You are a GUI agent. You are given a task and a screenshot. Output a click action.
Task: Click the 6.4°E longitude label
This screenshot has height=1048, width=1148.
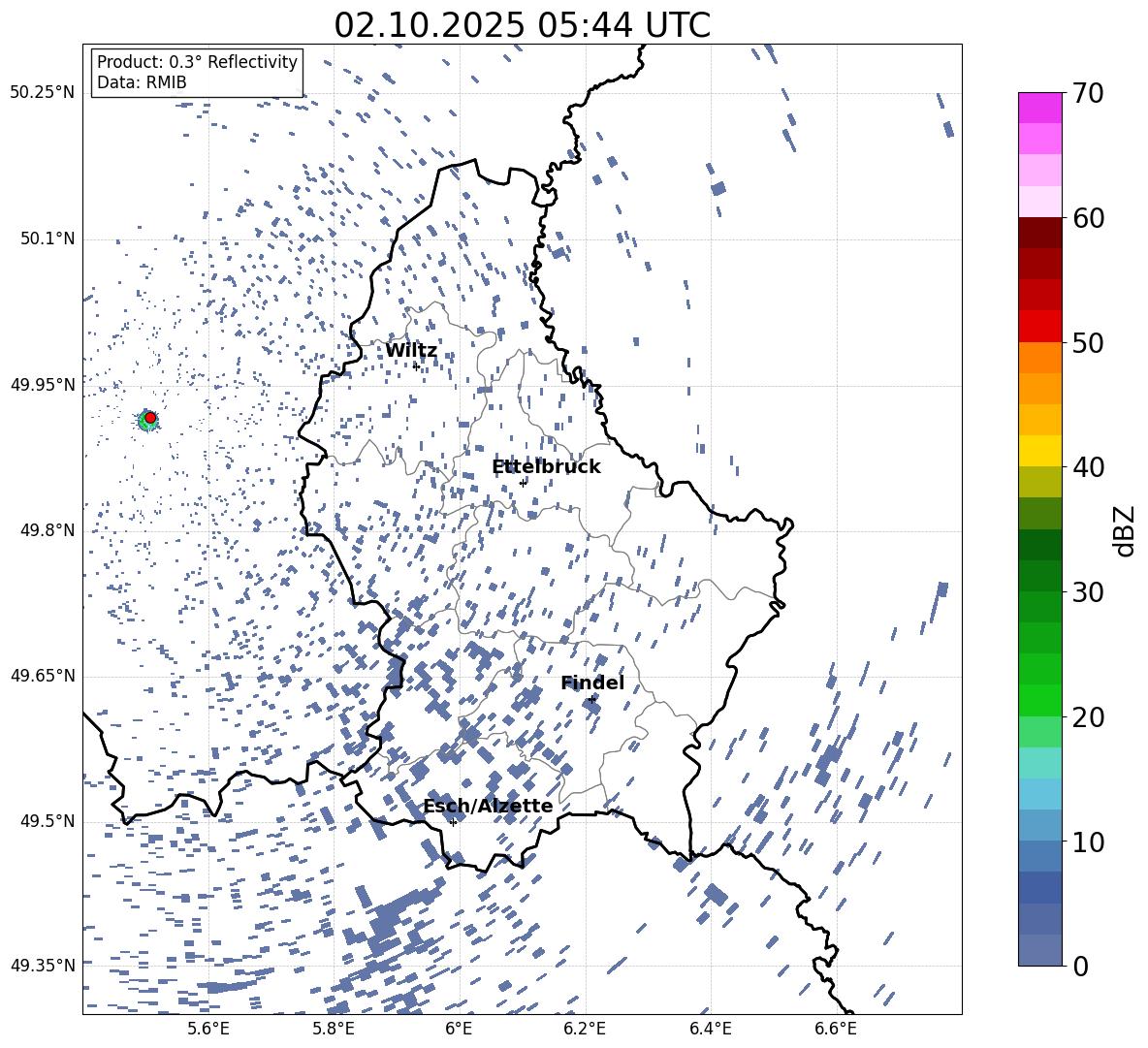[x=710, y=1029]
